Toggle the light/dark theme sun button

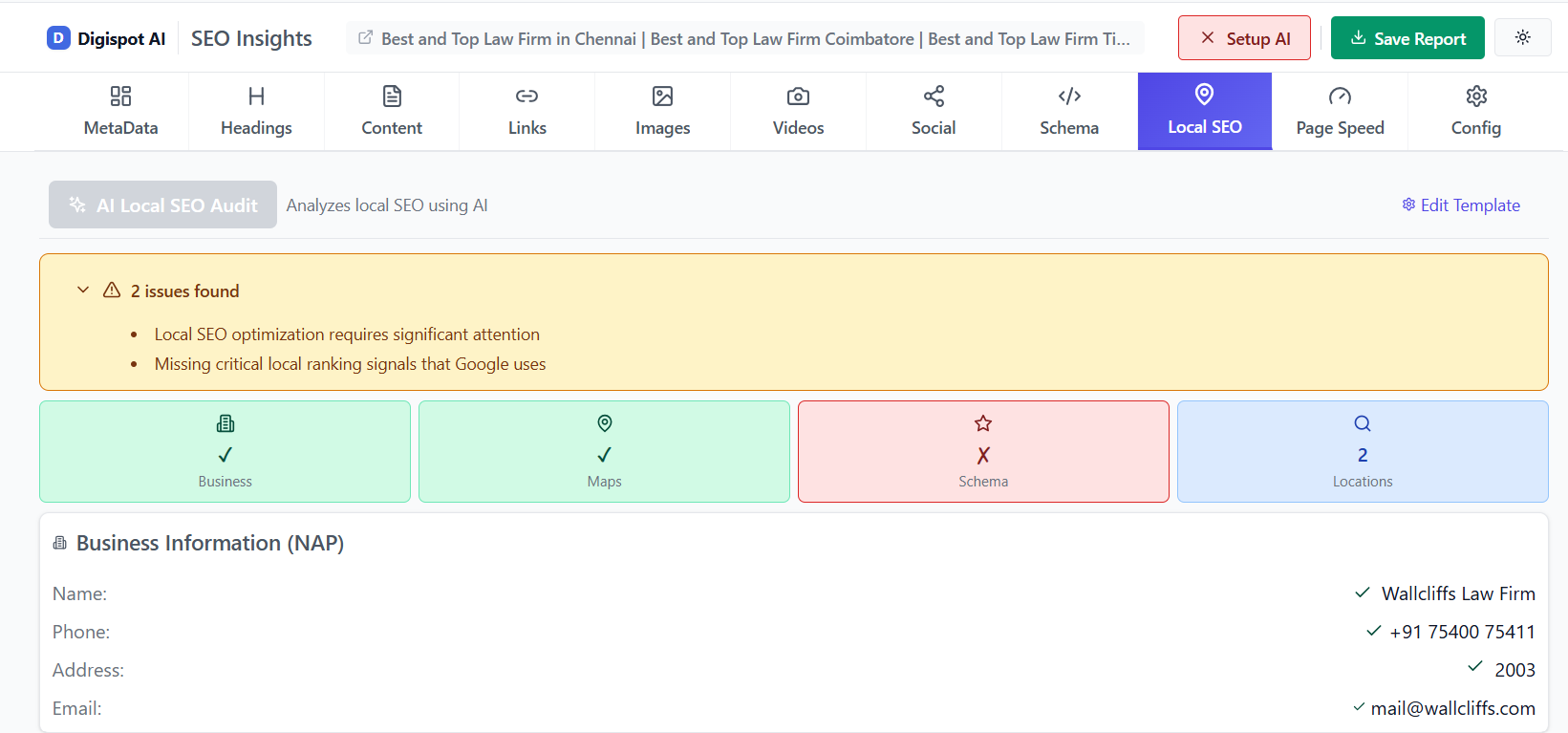(x=1522, y=37)
